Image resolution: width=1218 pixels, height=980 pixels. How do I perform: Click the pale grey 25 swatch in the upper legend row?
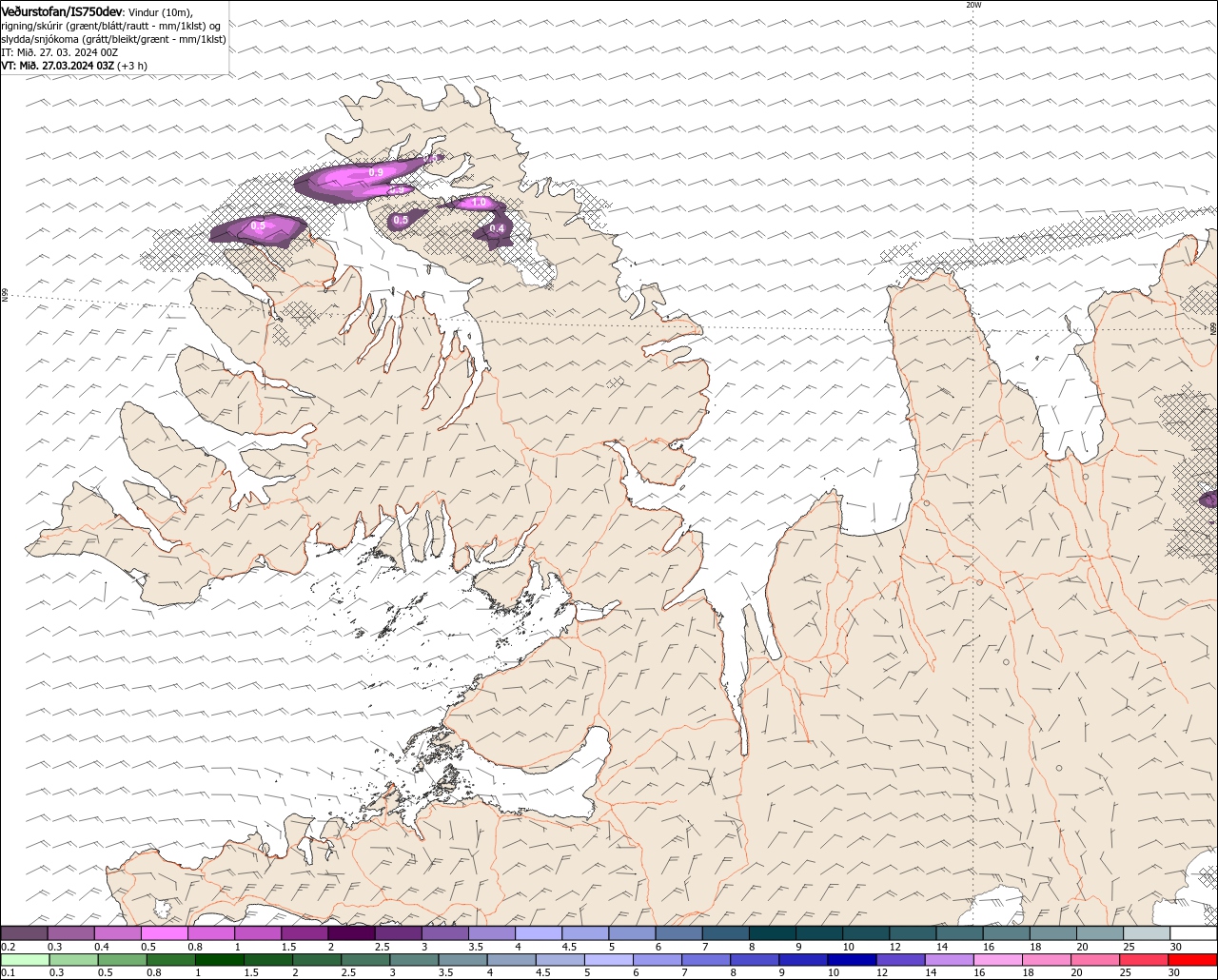[x=1147, y=933]
